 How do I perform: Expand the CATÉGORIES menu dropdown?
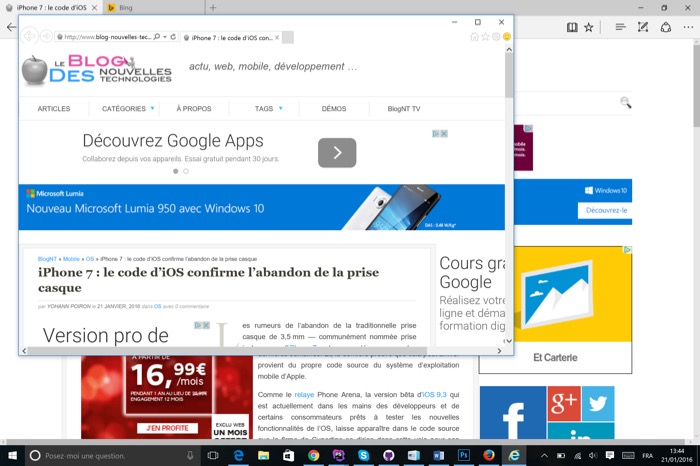pos(152,108)
